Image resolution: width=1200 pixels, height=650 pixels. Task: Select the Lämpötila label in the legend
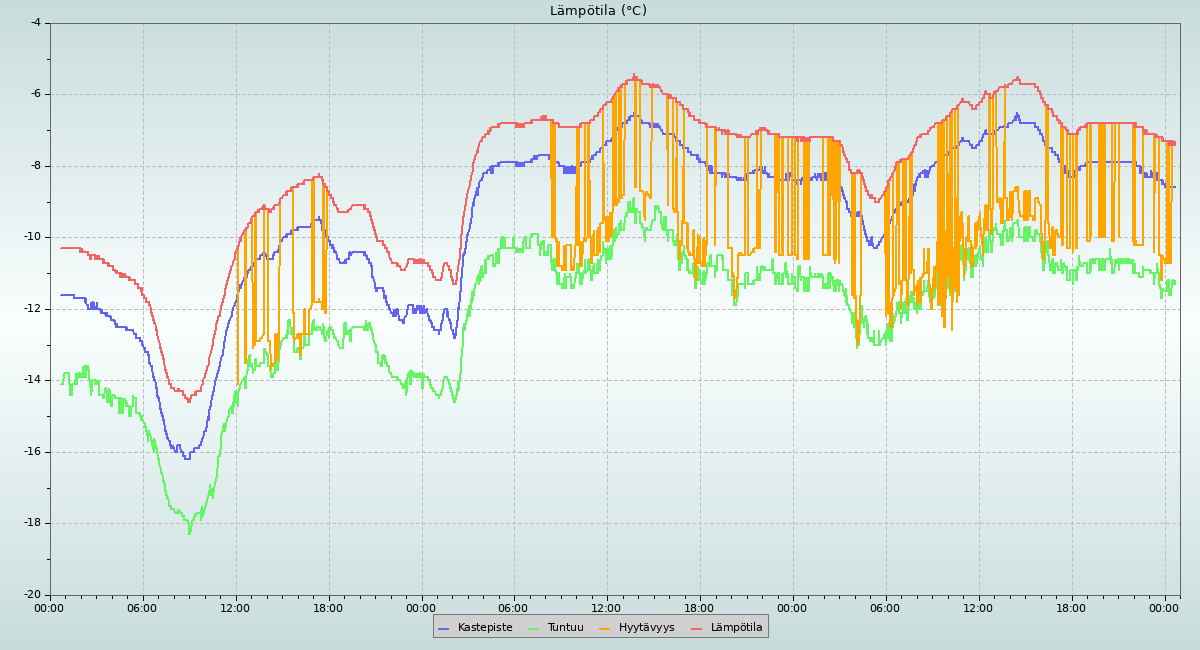(736, 627)
